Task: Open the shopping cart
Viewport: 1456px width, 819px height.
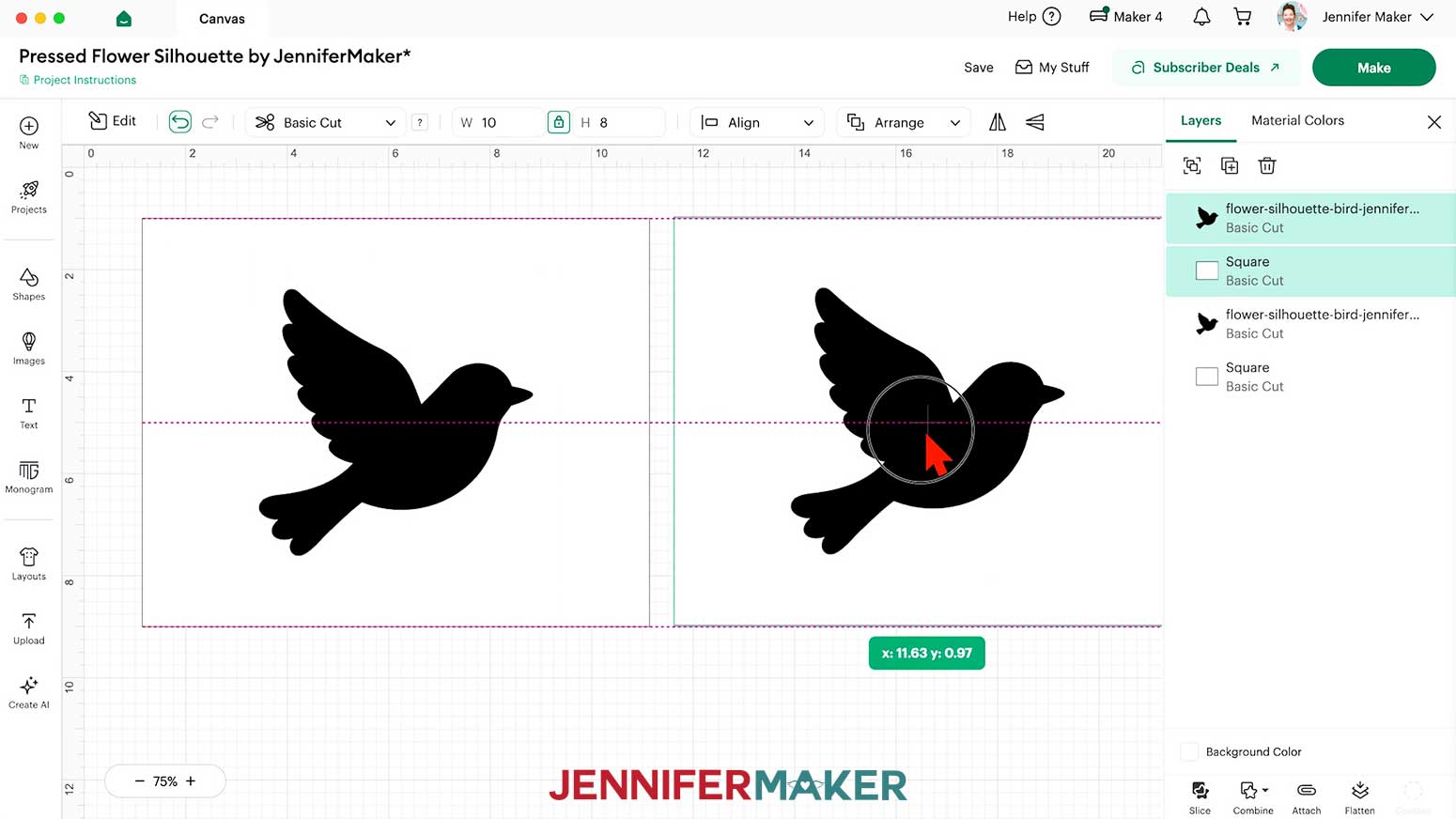Action: click(1243, 17)
